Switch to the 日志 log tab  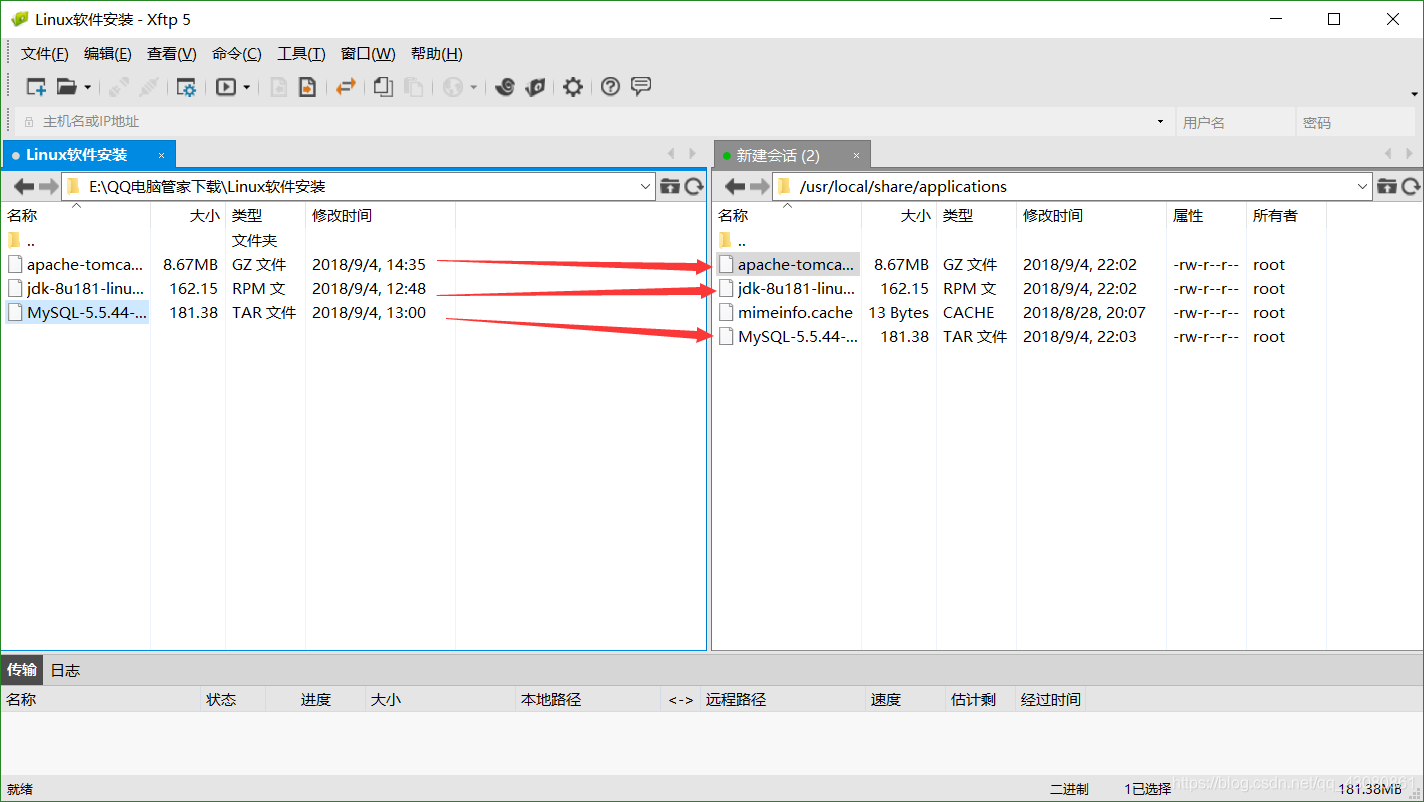coord(65,670)
